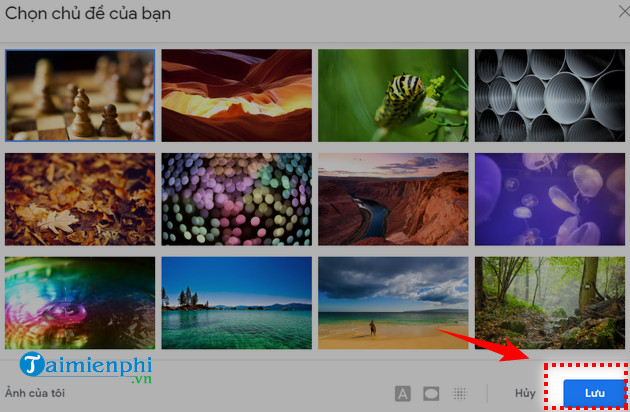The image size is (630, 412).
Task: Open the Ảnh của tôi link
Action: [35, 393]
